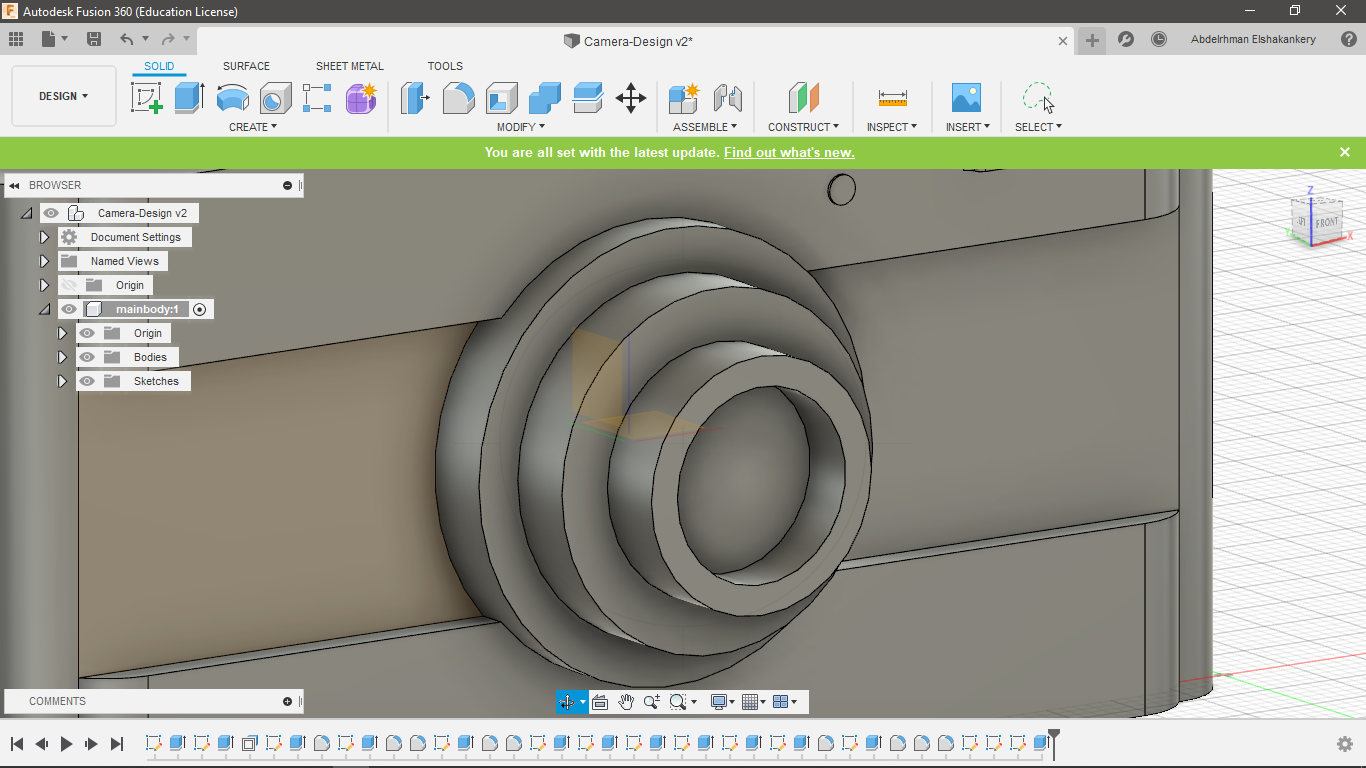Image resolution: width=1366 pixels, height=768 pixels.
Task: Switch to the SURFACE tab
Action: 246,66
